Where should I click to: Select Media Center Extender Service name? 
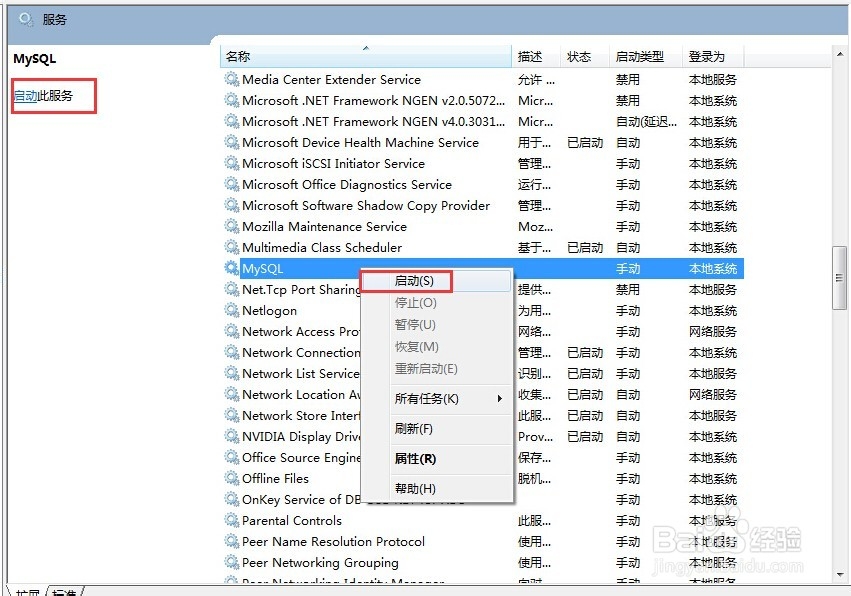tap(331, 79)
